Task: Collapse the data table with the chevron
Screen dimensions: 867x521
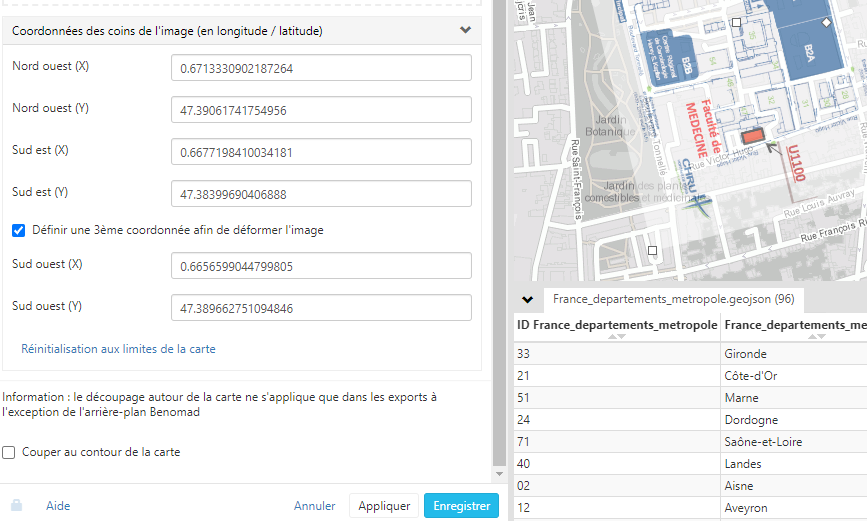Action: click(x=527, y=299)
